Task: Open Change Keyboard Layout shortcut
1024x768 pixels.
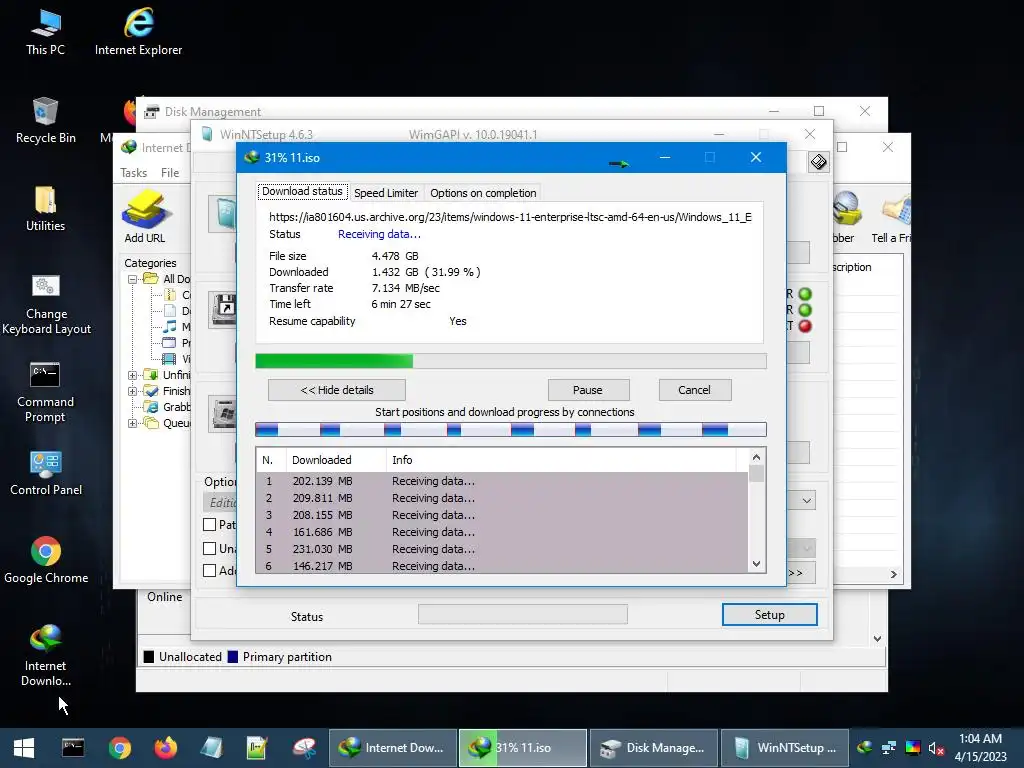Action: click(46, 304)
